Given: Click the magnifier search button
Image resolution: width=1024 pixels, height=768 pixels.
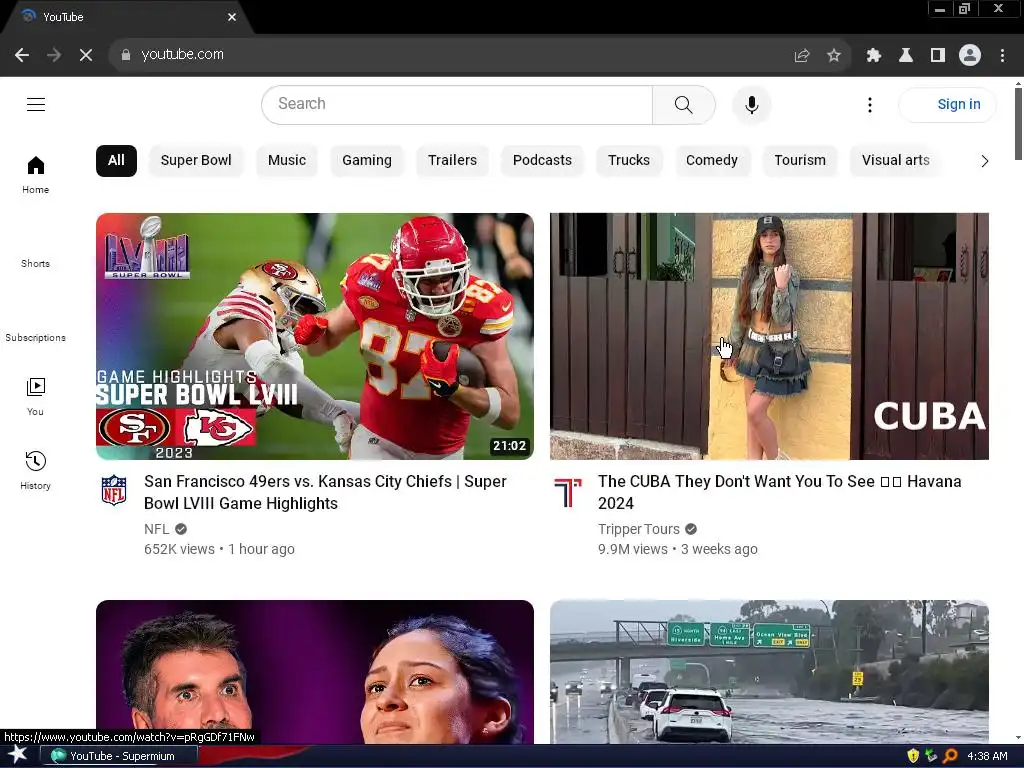Looking at the screenshot, I should coord(683,104).
